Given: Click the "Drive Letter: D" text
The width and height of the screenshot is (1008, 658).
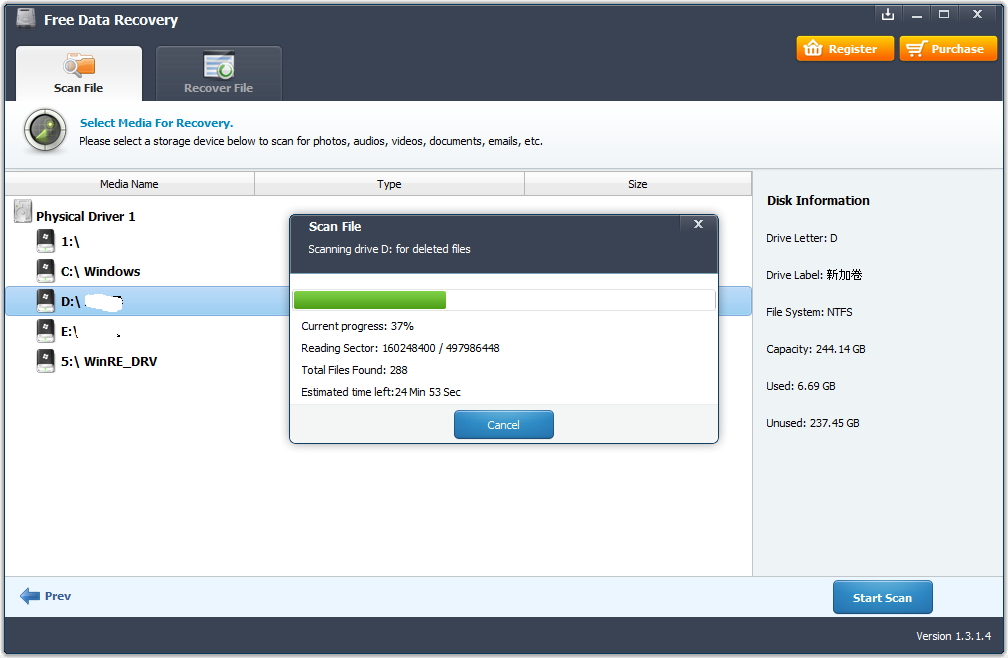Looking at the screenshot, I should pos(802,238).
